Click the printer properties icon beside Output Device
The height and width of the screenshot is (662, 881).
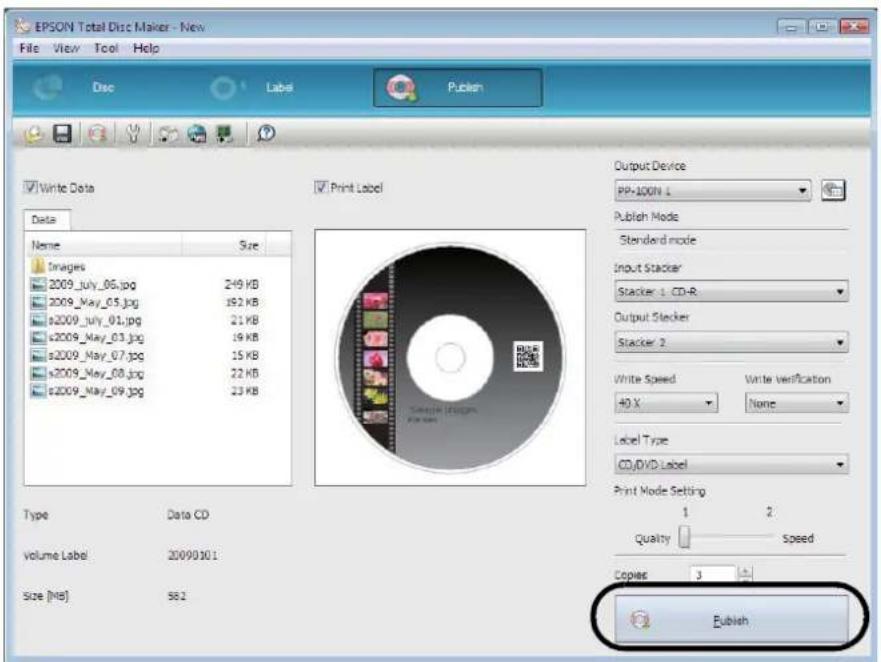click(833, 190)
